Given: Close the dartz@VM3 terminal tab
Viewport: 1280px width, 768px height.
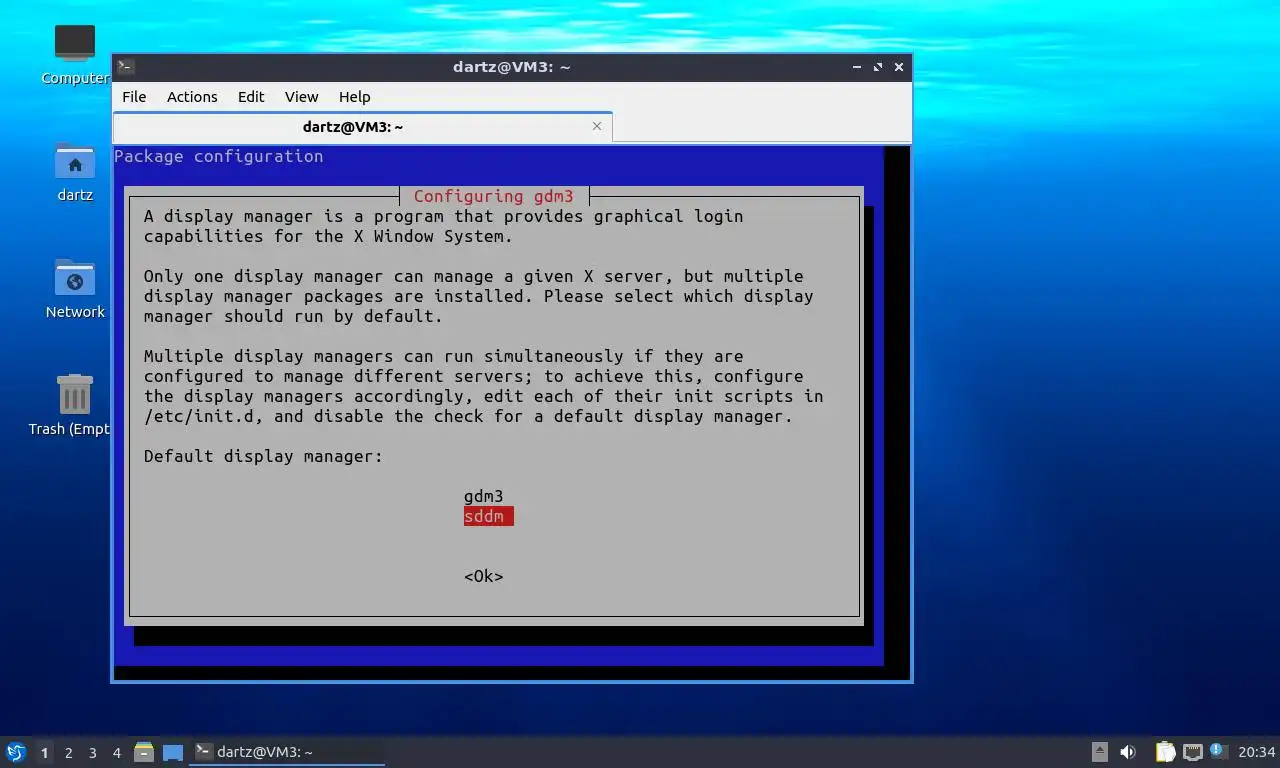Looking at the screenshot, I should point(597,126).
